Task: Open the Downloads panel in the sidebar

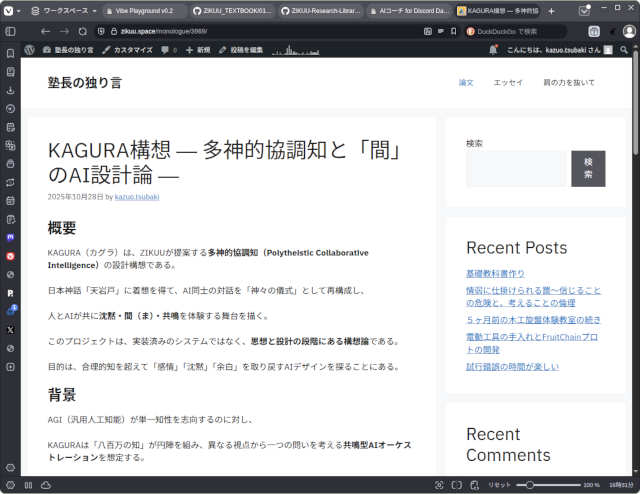Action: (10, 90)
